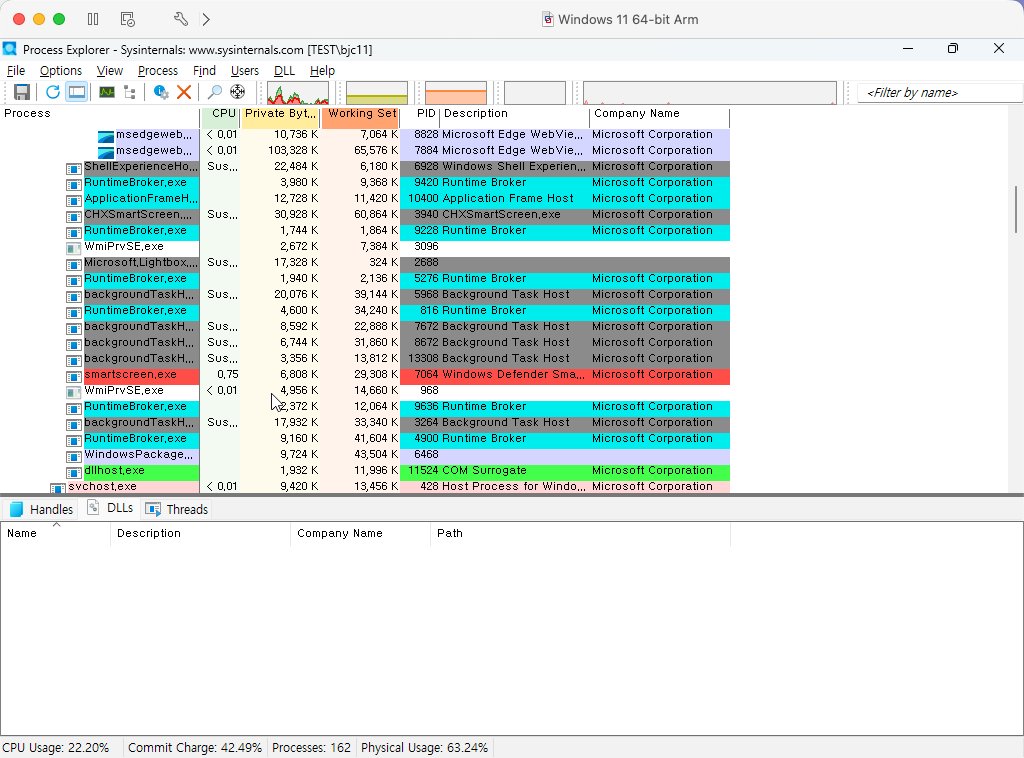Sort by Working Set column header
The height and width of the screenshot is (758, 1024).
[360, 114]
